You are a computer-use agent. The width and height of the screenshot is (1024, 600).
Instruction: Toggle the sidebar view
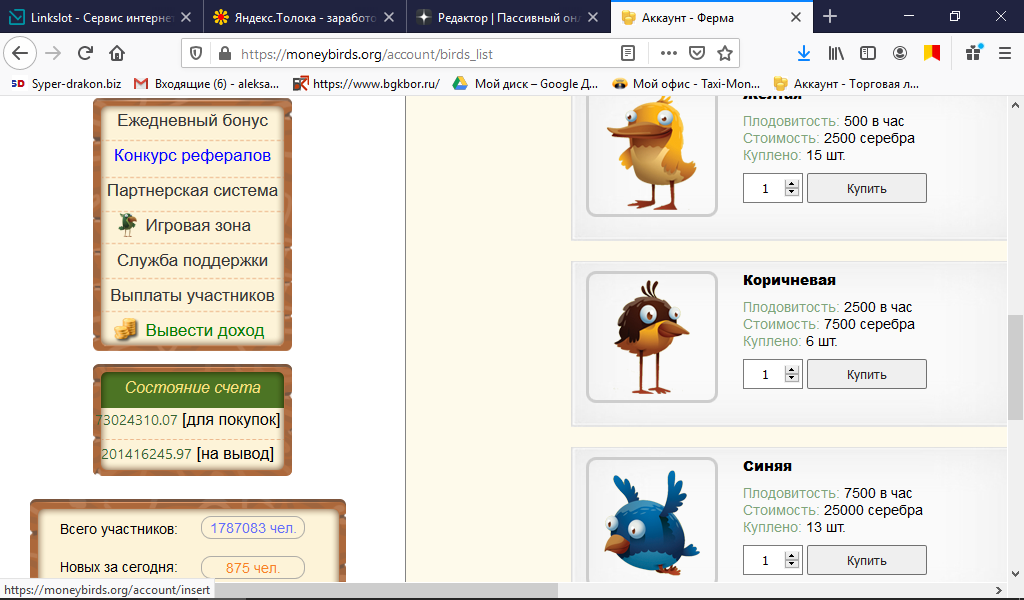[868, 54]
